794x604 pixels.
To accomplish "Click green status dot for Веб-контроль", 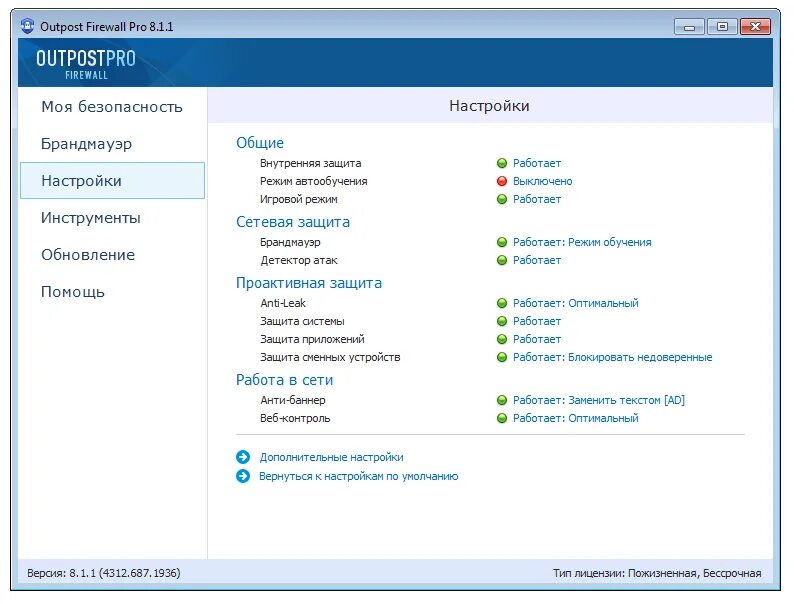I will tap(502, 418).
